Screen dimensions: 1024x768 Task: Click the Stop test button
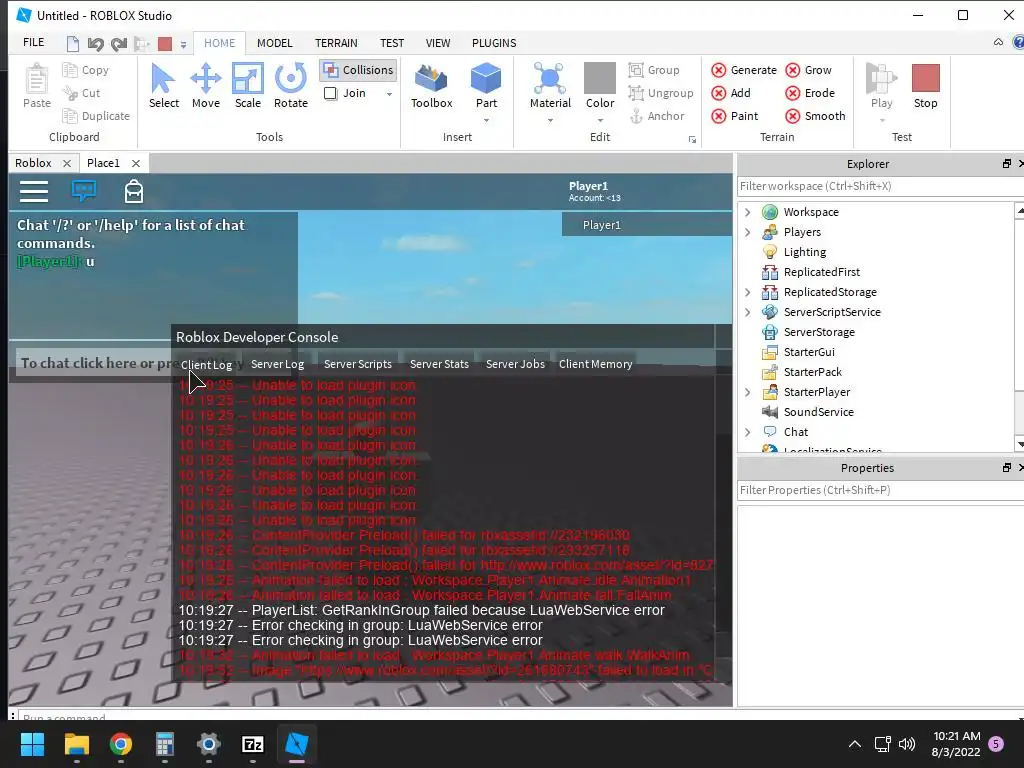925,86
